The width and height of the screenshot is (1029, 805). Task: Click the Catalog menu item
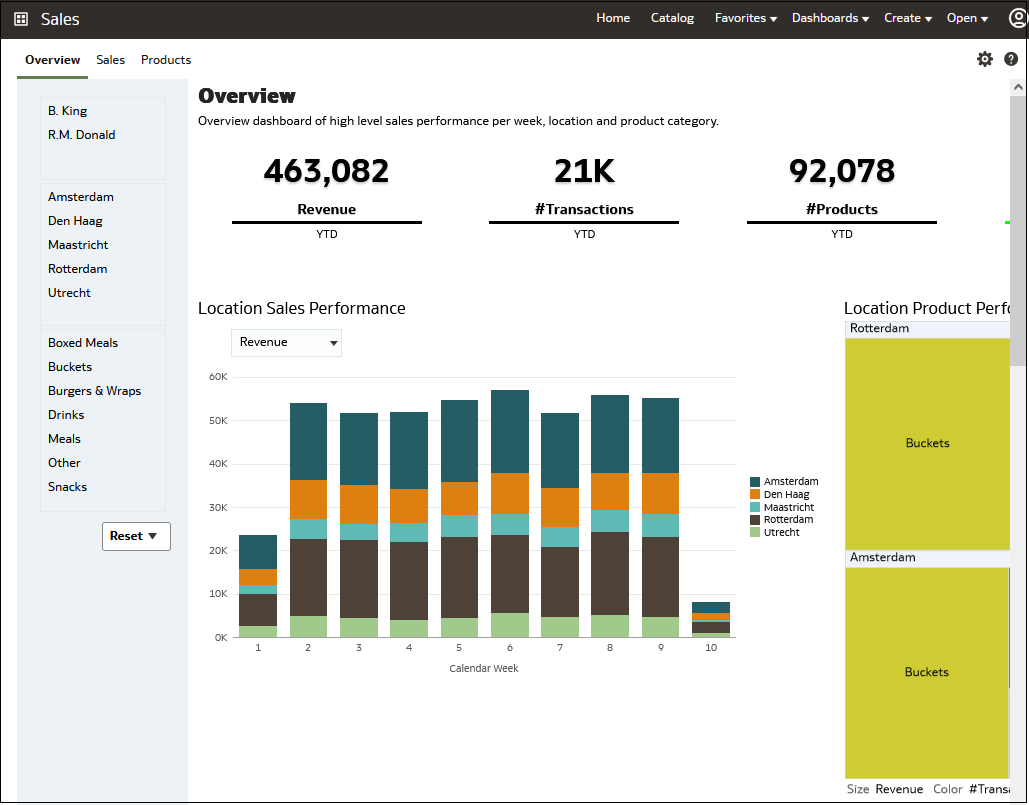[671, 18]
